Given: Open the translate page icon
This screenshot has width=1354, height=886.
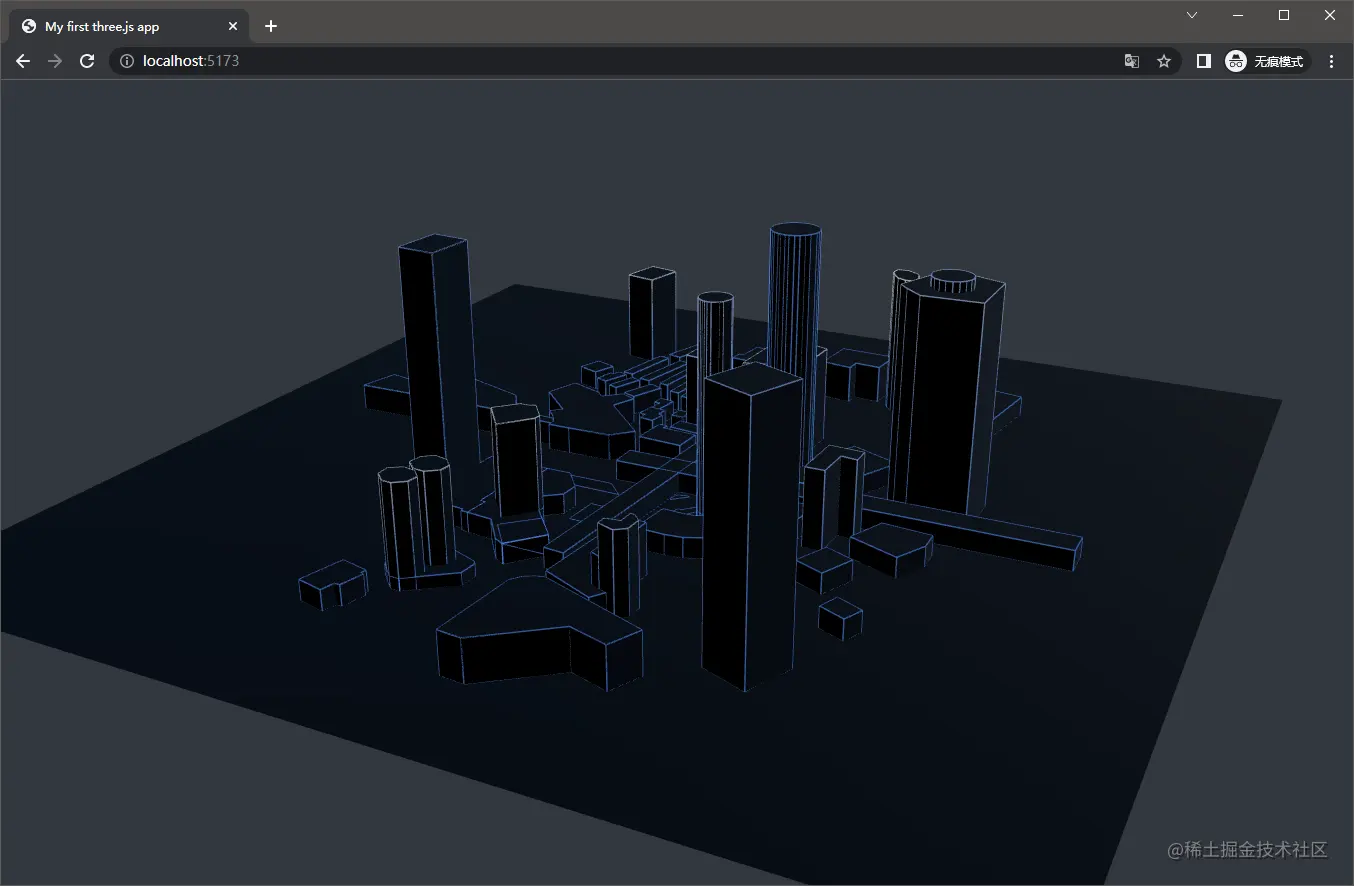Looking at the screenshot, I should [x=1132, y=61].
